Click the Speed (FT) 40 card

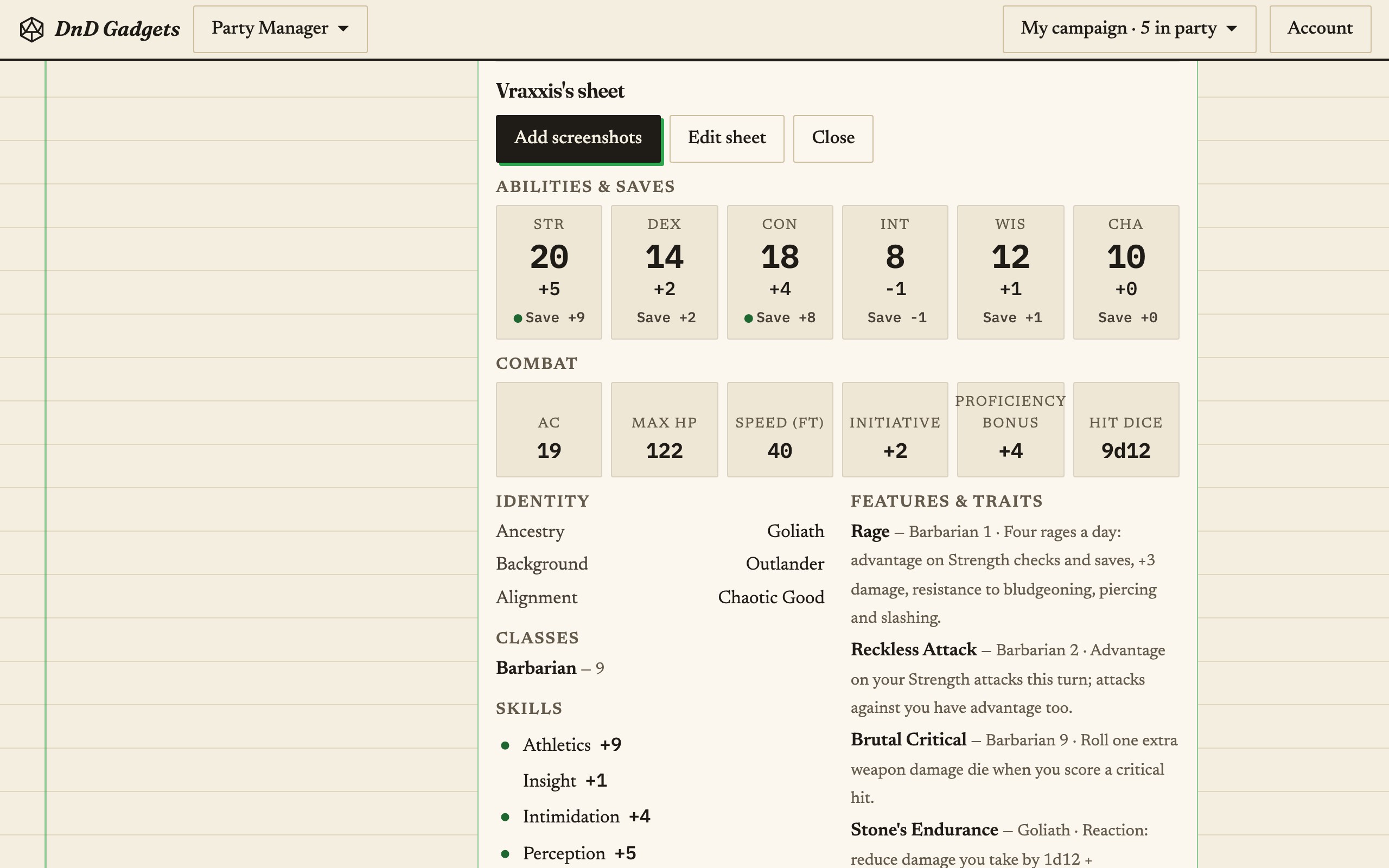click(780, 430)
